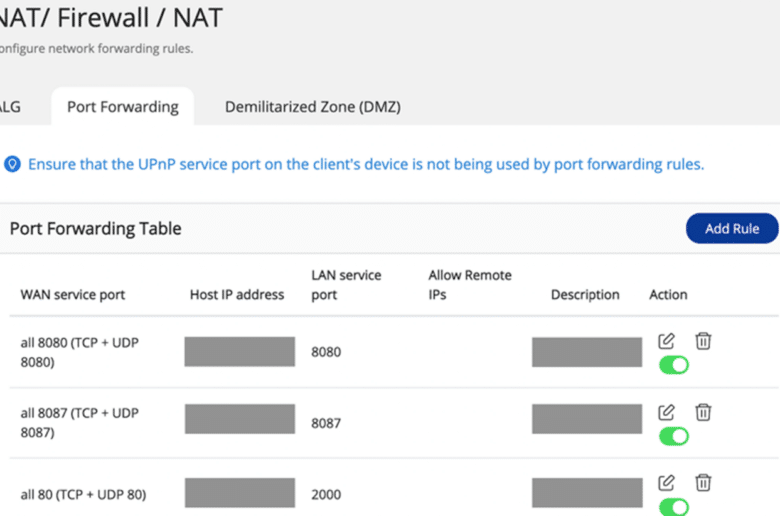Viewport: 780px width, 516px height.
Task: Edit the all 80 forwarding rule
Action: click(666, 483)
